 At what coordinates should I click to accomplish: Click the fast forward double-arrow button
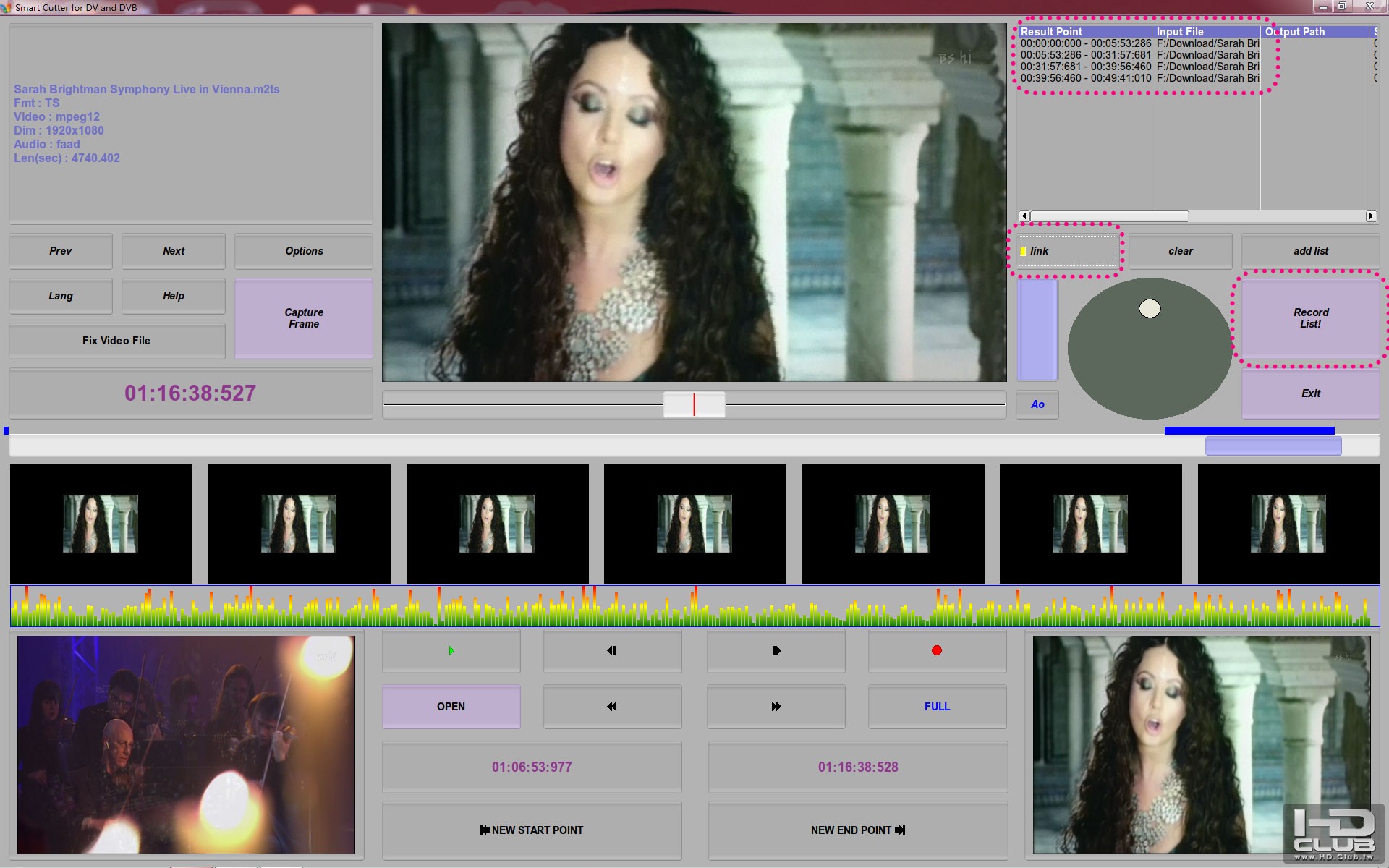776,707
